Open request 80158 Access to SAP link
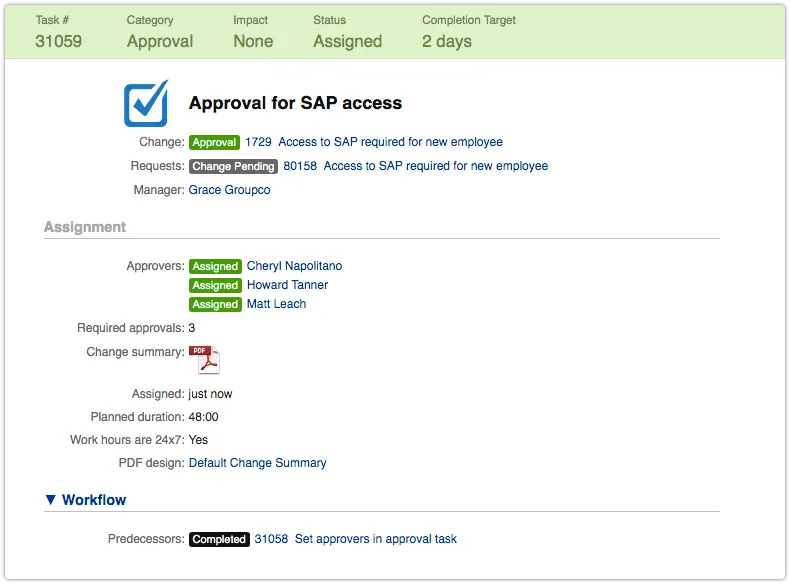 (x=416, y=166)
